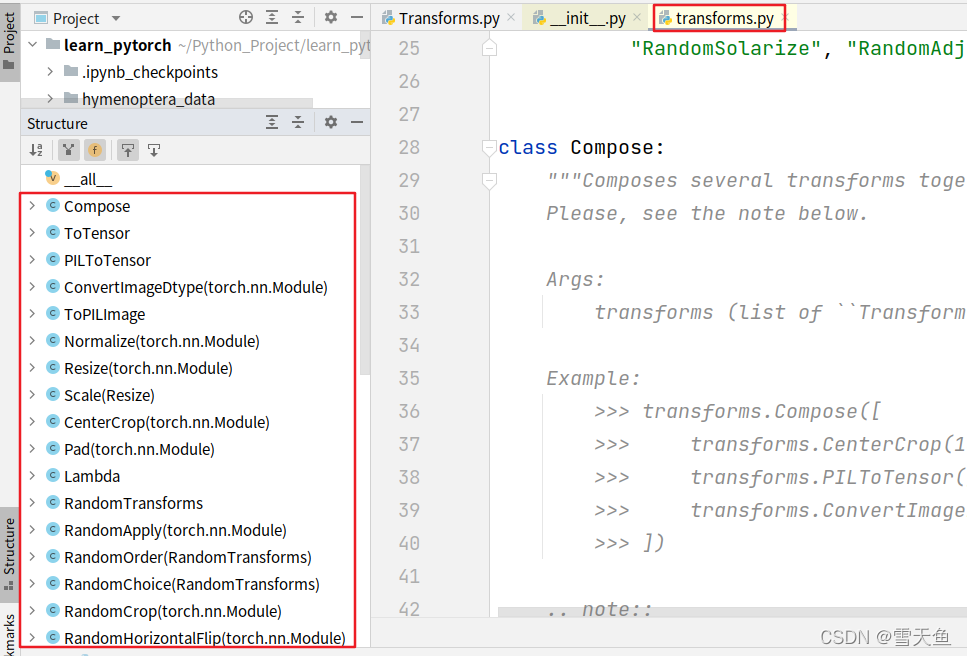Hide the Project panel with minus icon

[356, 17]
